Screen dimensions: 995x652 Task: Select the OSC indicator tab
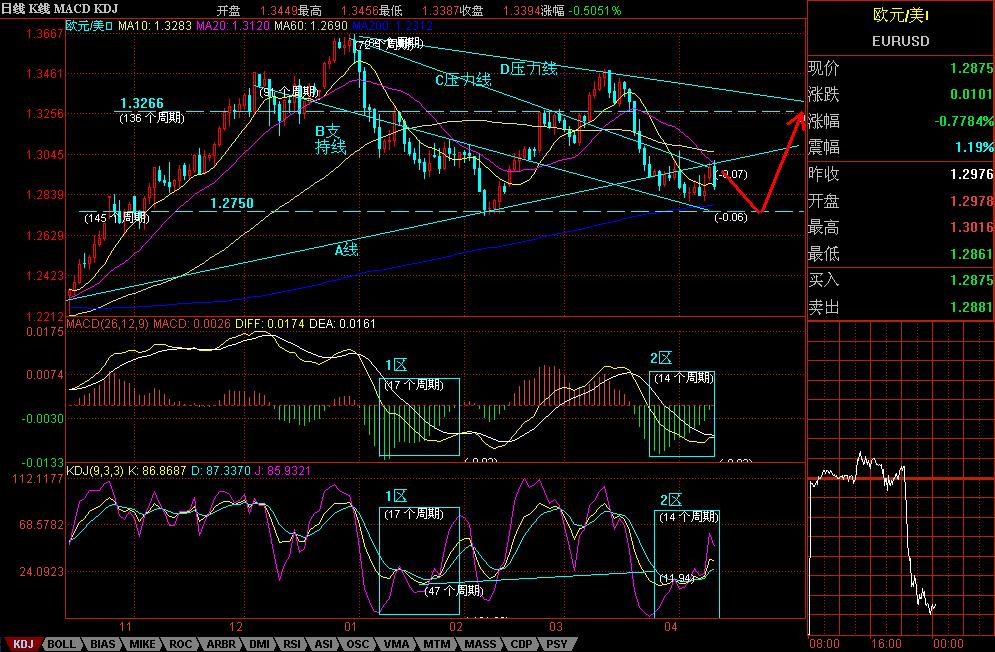point(357,644)
